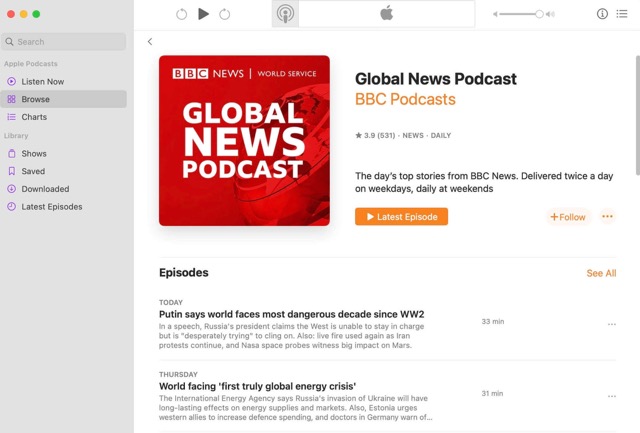Click the back chevron arrow
The image size is (640, 433).
150,42
